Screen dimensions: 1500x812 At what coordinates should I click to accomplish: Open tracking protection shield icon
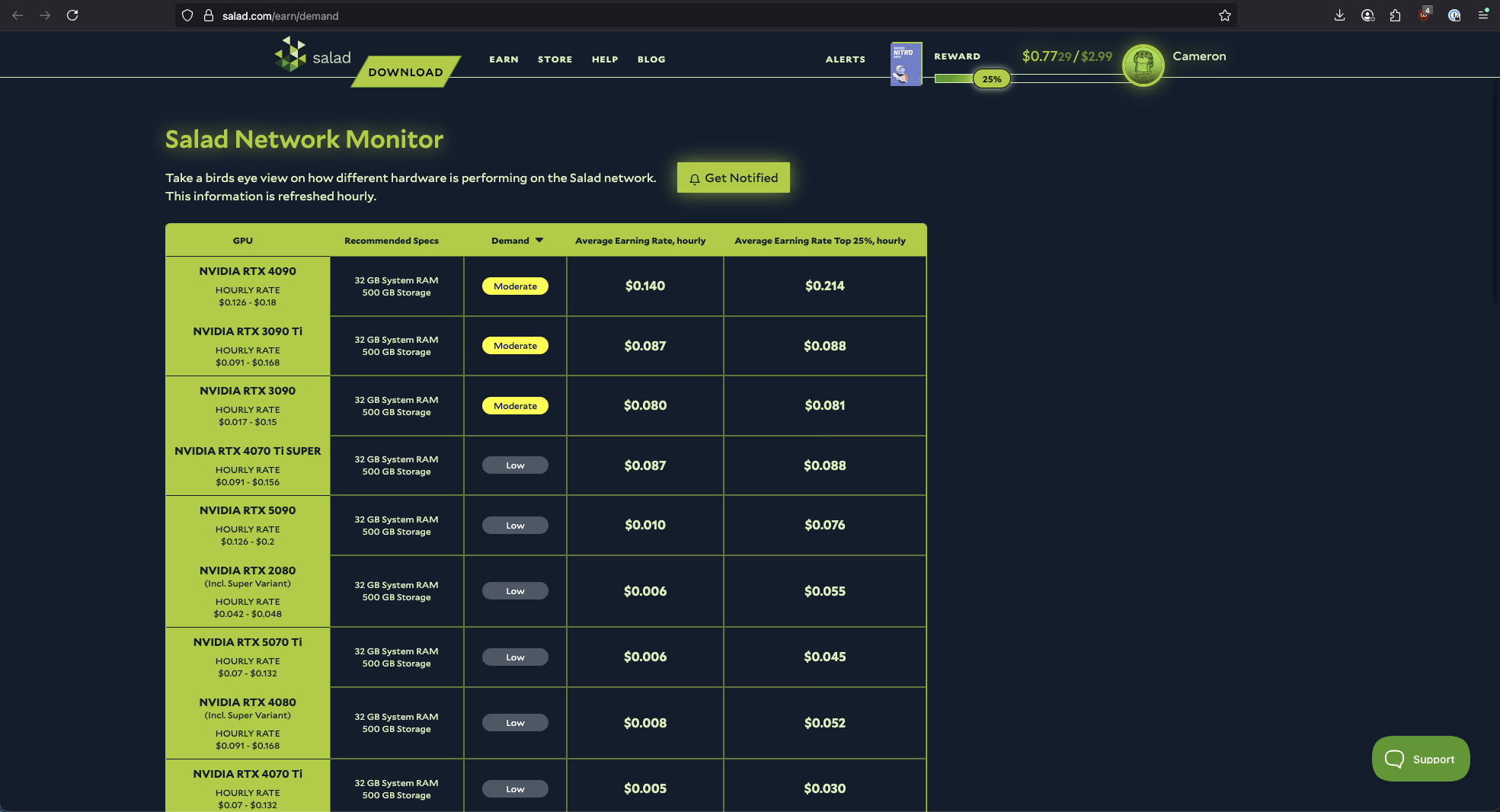click(x=187, y=15)
